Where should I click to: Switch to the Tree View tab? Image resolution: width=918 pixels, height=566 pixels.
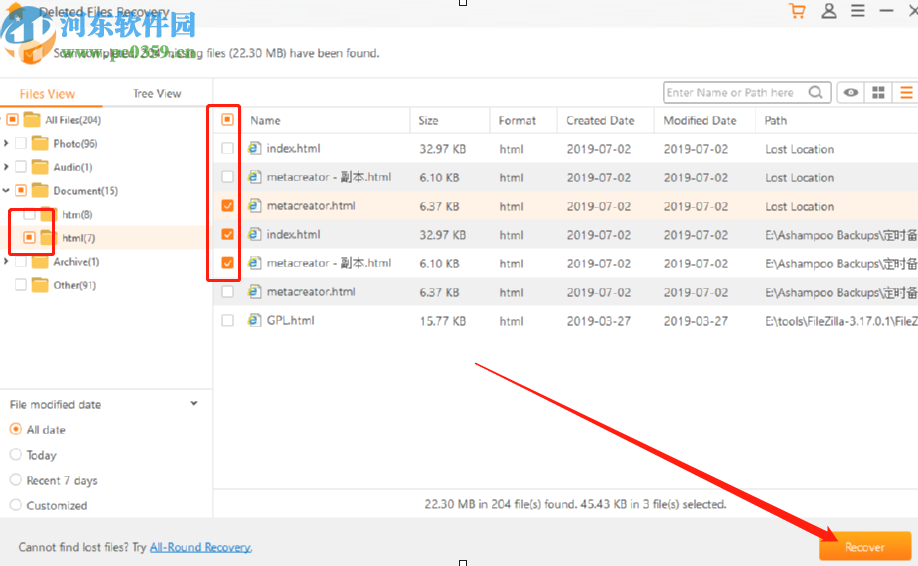pos(157,94)
